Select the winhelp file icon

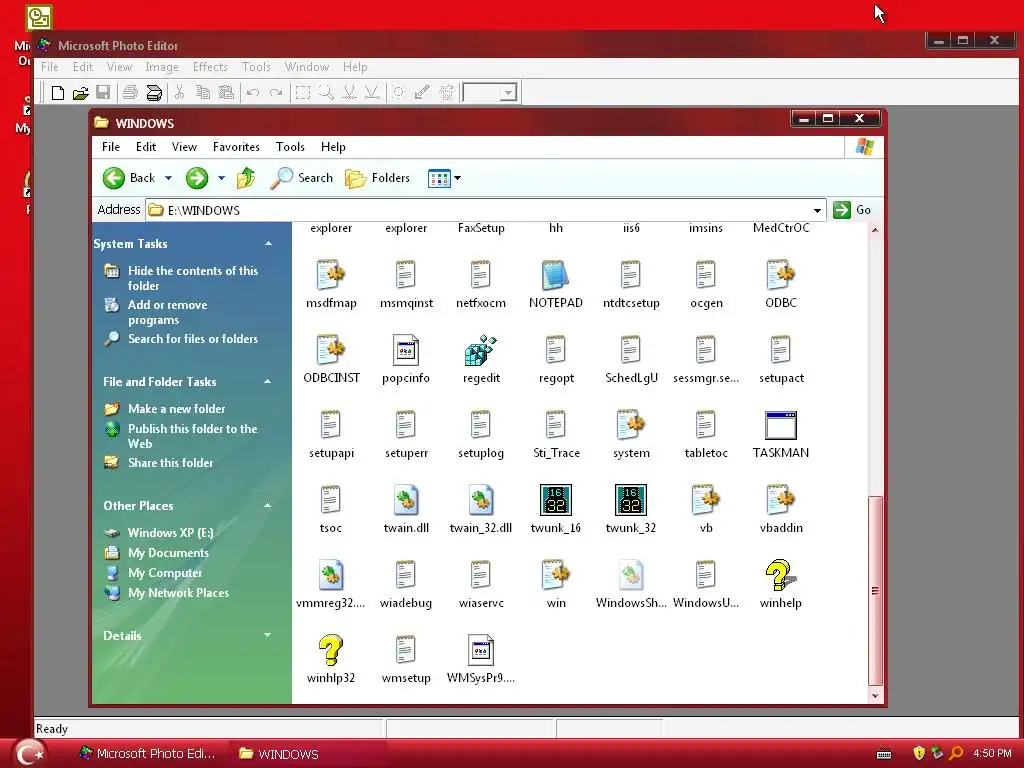pos(780,575)
